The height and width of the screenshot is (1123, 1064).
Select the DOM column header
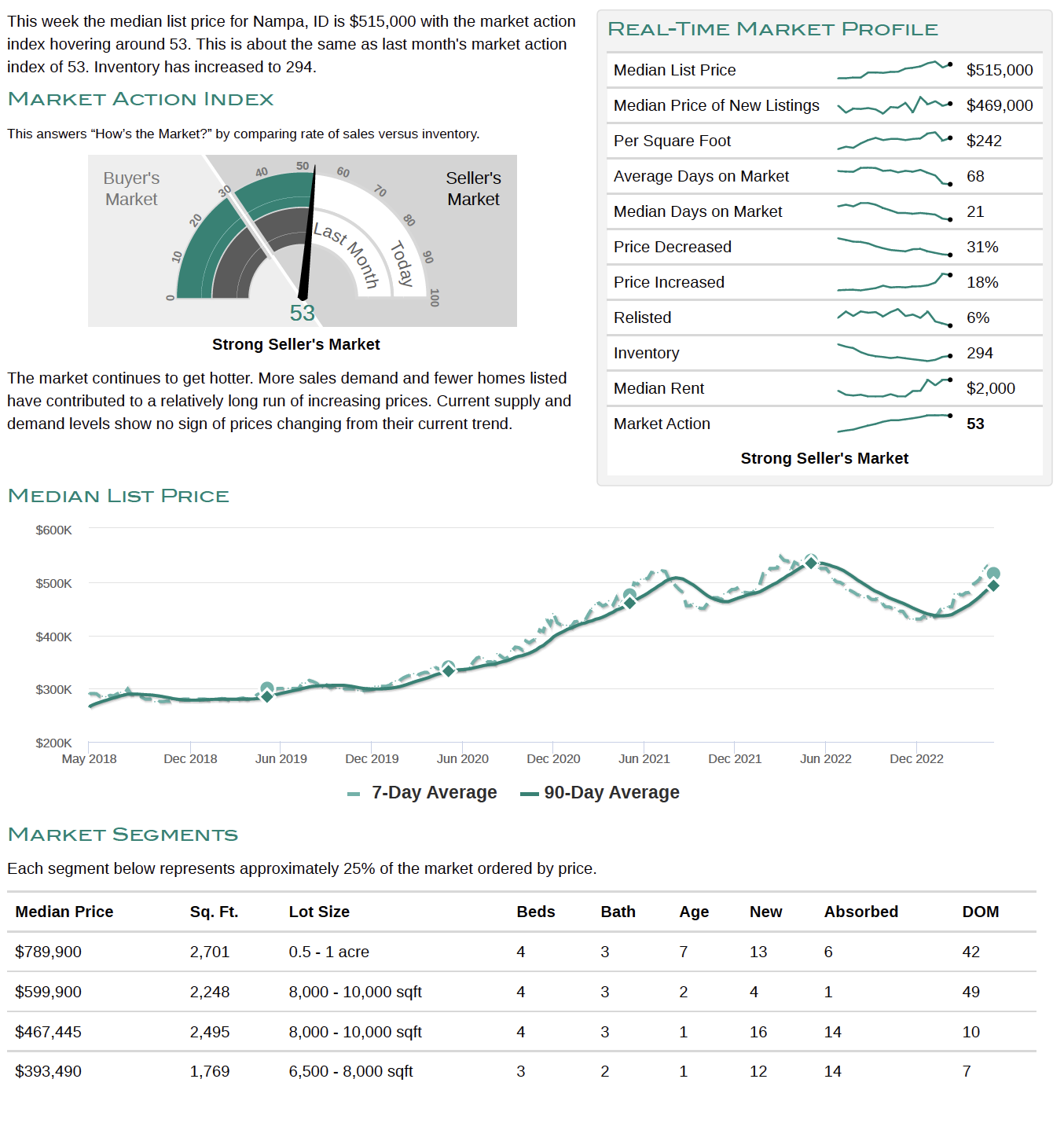tap(981, 912)
